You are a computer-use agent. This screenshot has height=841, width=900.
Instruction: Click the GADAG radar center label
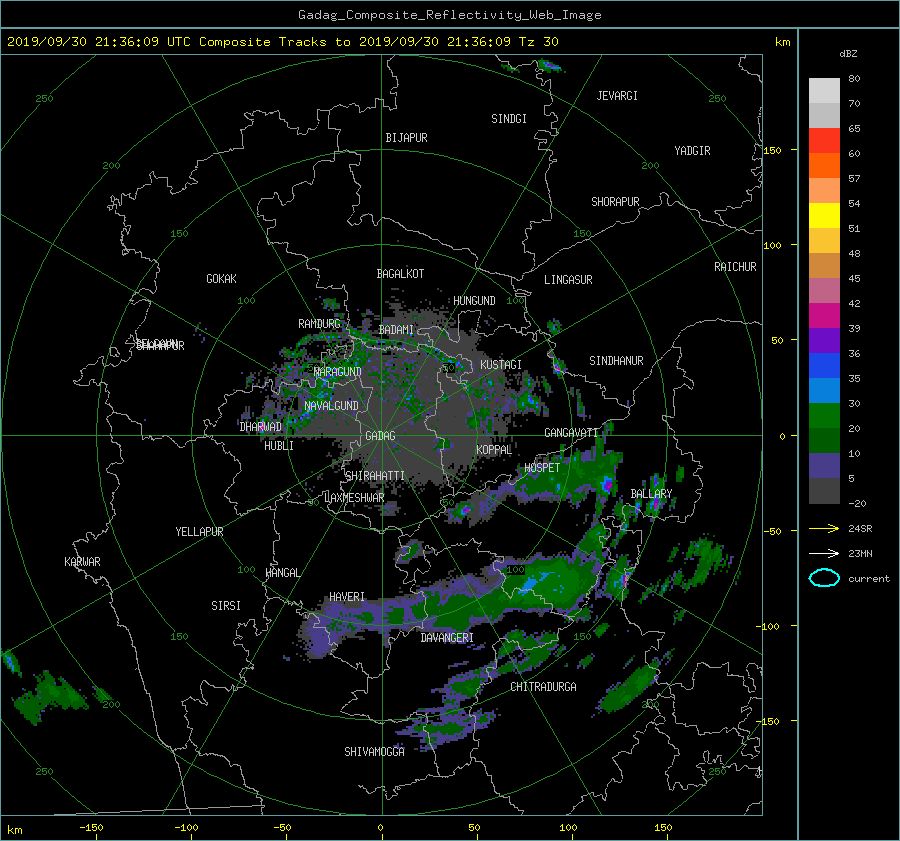point(381,436)
